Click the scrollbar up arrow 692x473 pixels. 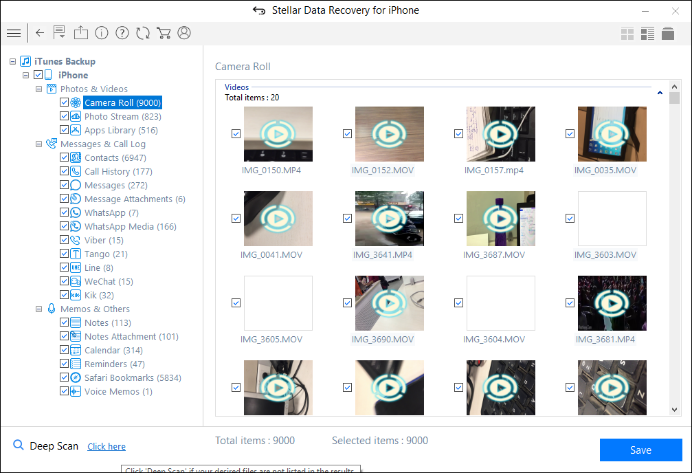674,86
